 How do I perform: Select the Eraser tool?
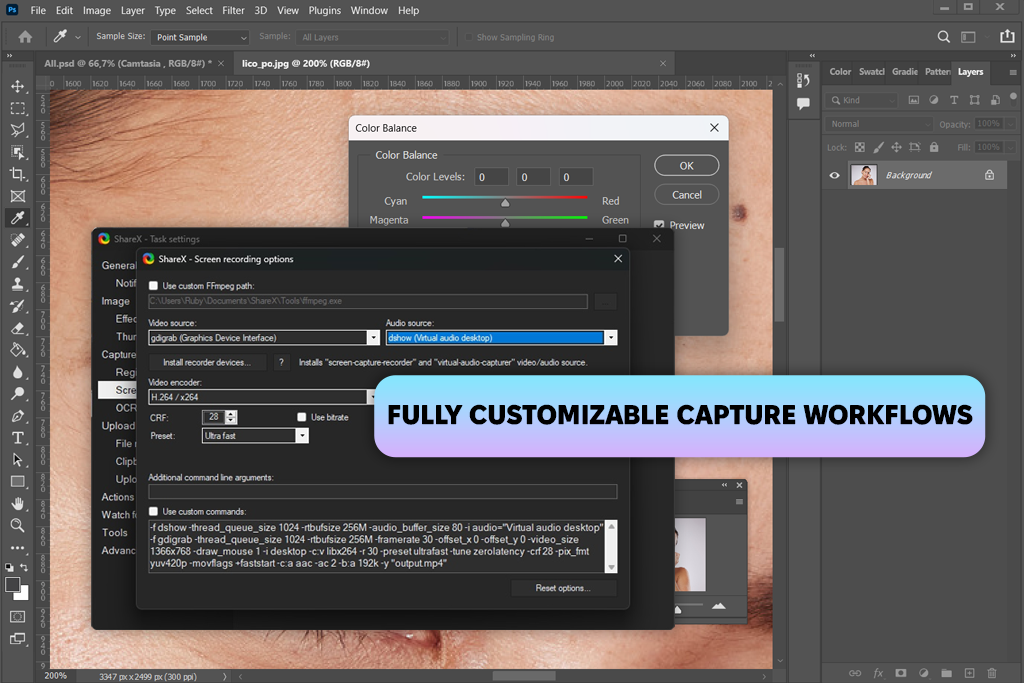18,328
